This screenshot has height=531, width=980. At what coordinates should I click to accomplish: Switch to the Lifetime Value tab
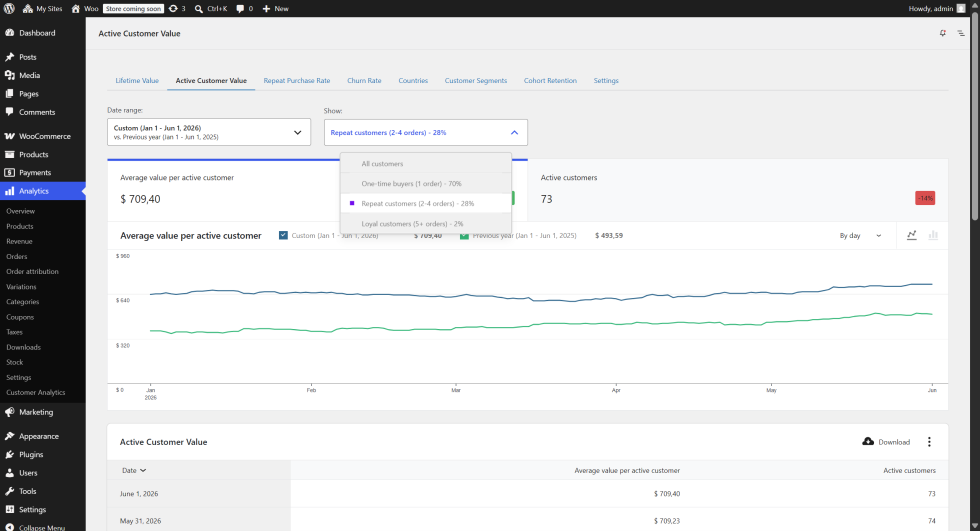coord(137,81)
